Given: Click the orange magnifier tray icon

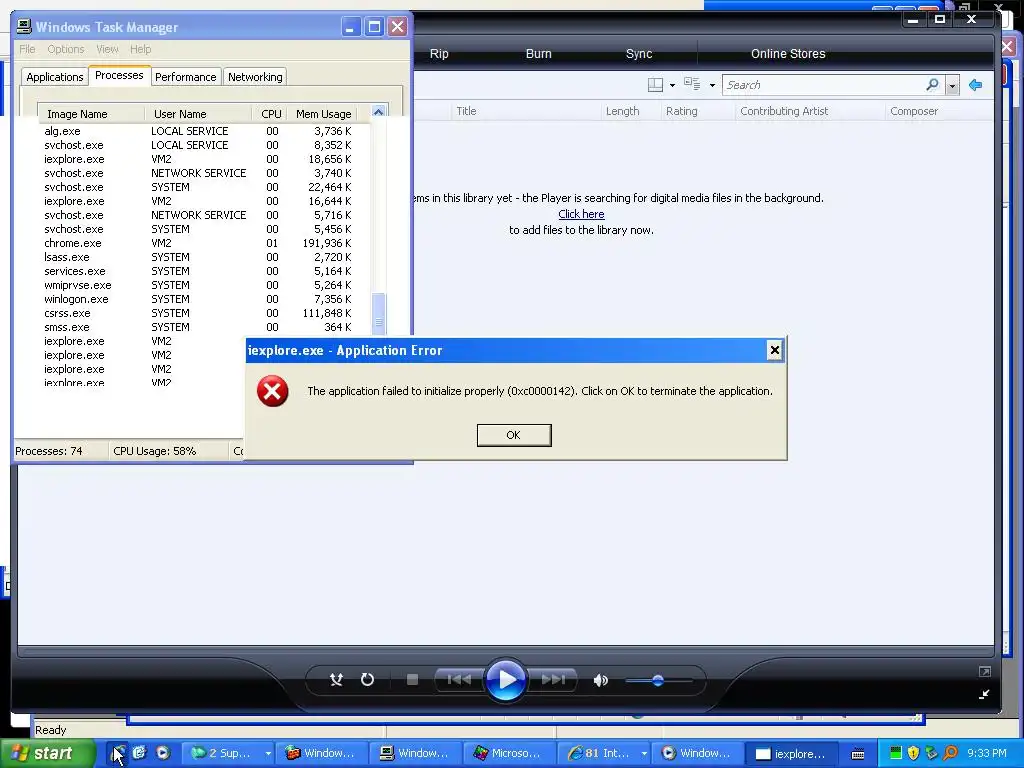Looking at the screenshot, I should (951, 754).
